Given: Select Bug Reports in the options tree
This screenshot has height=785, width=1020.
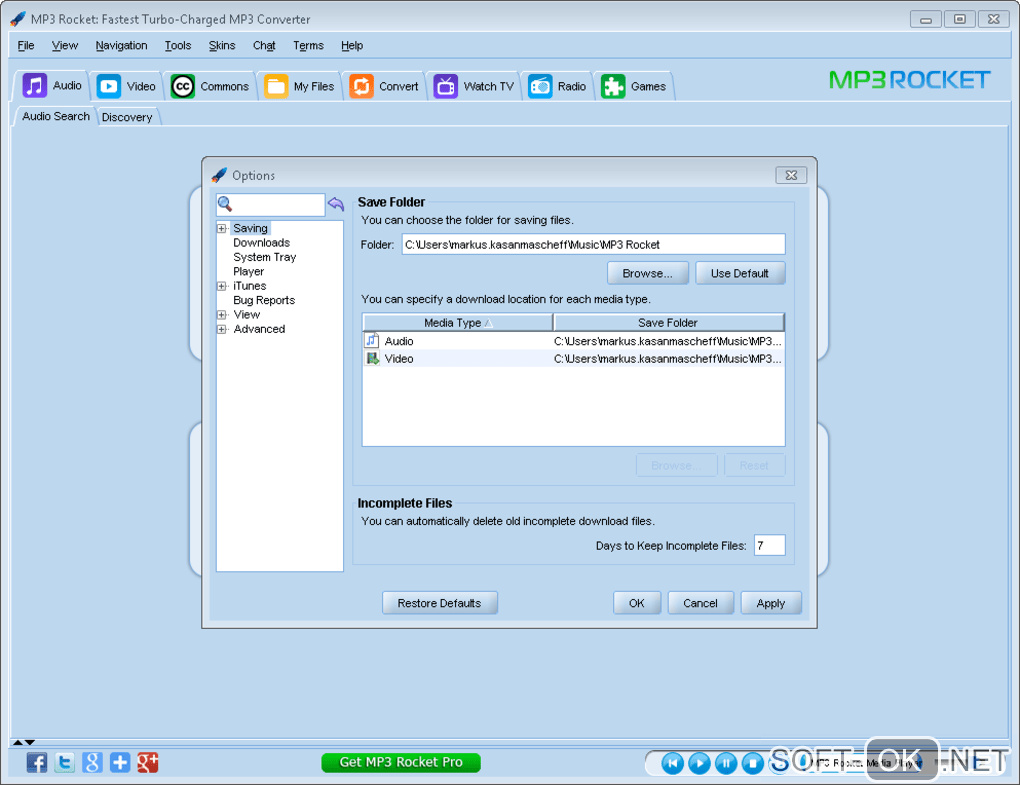Looking at the screenshot, I should 264,300.
